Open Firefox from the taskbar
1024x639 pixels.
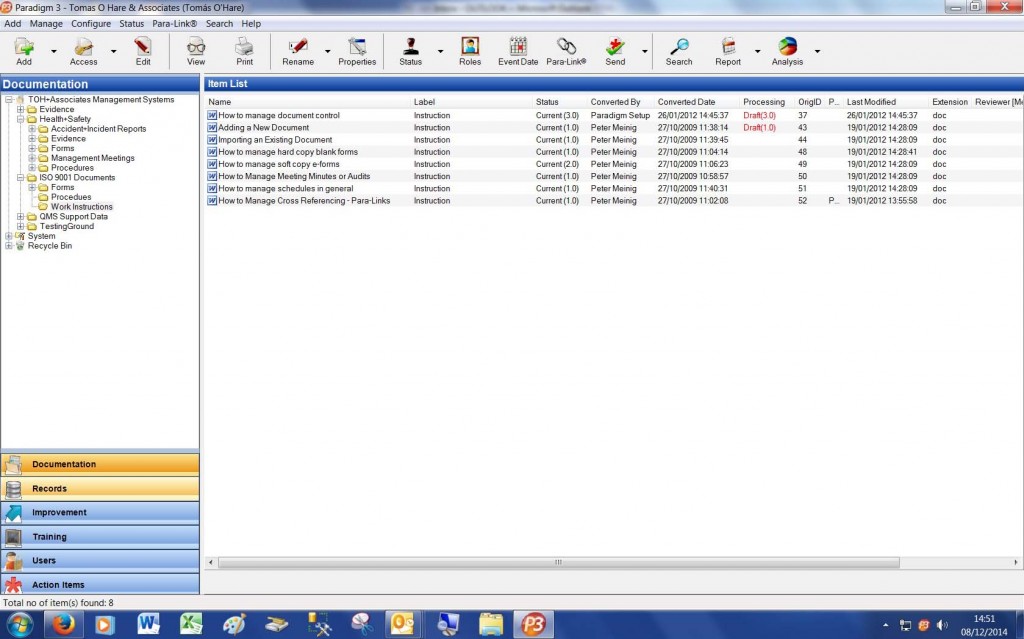tap(63, 625)
